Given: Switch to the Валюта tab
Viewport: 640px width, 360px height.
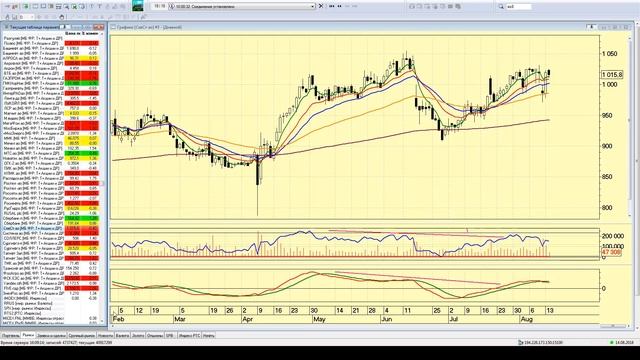Looking at the screenshot, I should point(122,336).
